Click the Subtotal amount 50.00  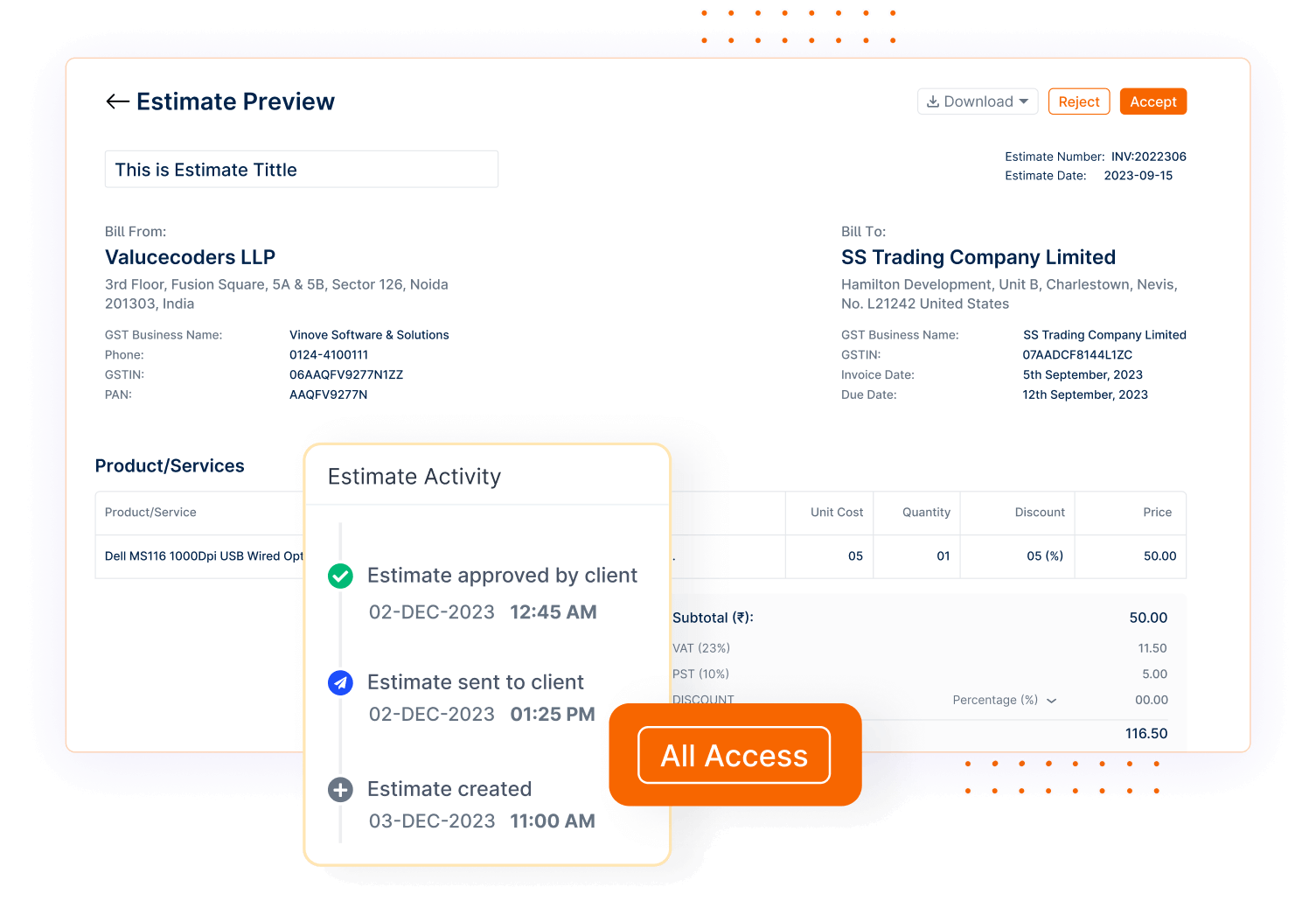1148,618
